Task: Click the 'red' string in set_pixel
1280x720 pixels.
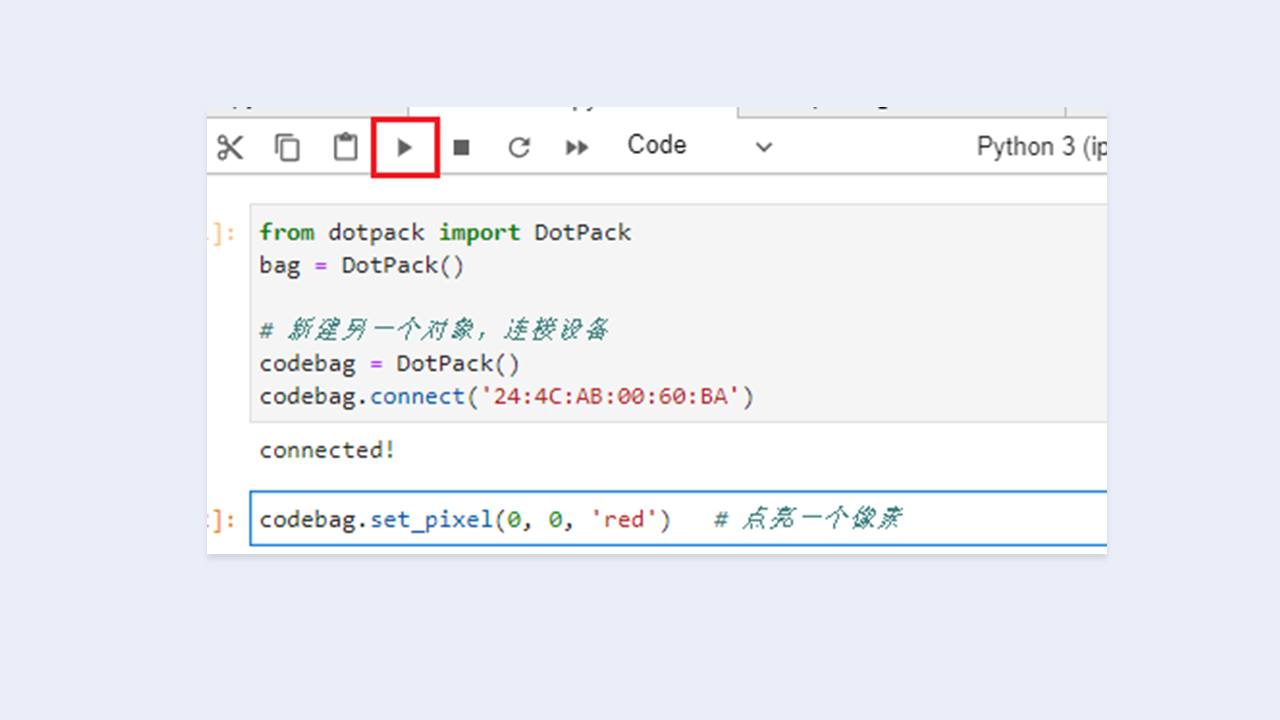Action: pos(624,520)
